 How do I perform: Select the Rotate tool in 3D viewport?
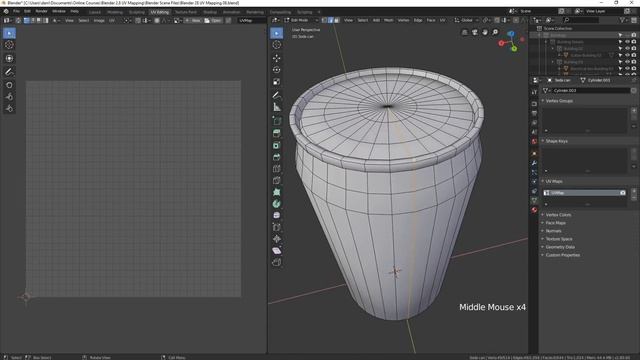(x=277, y=70)
